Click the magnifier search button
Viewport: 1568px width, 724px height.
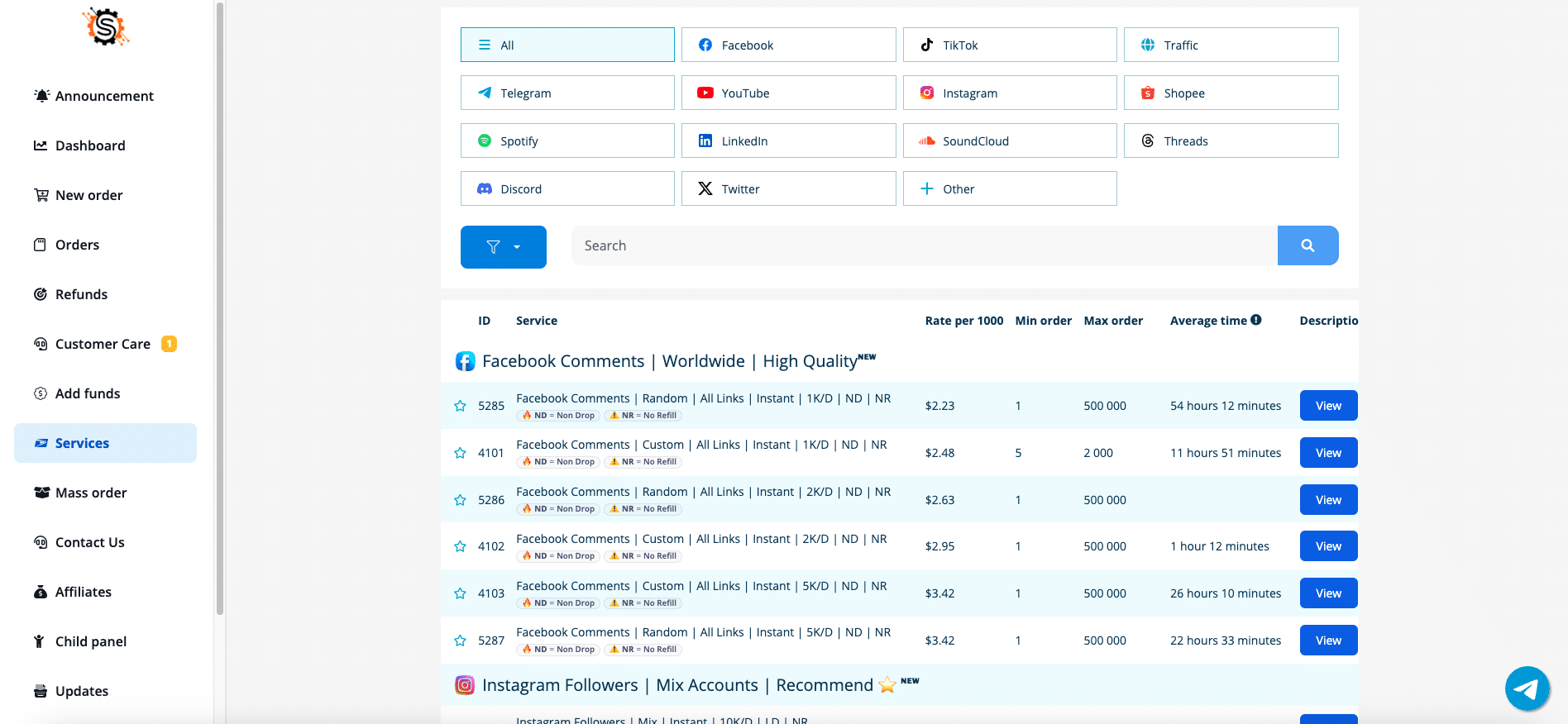1307,245
